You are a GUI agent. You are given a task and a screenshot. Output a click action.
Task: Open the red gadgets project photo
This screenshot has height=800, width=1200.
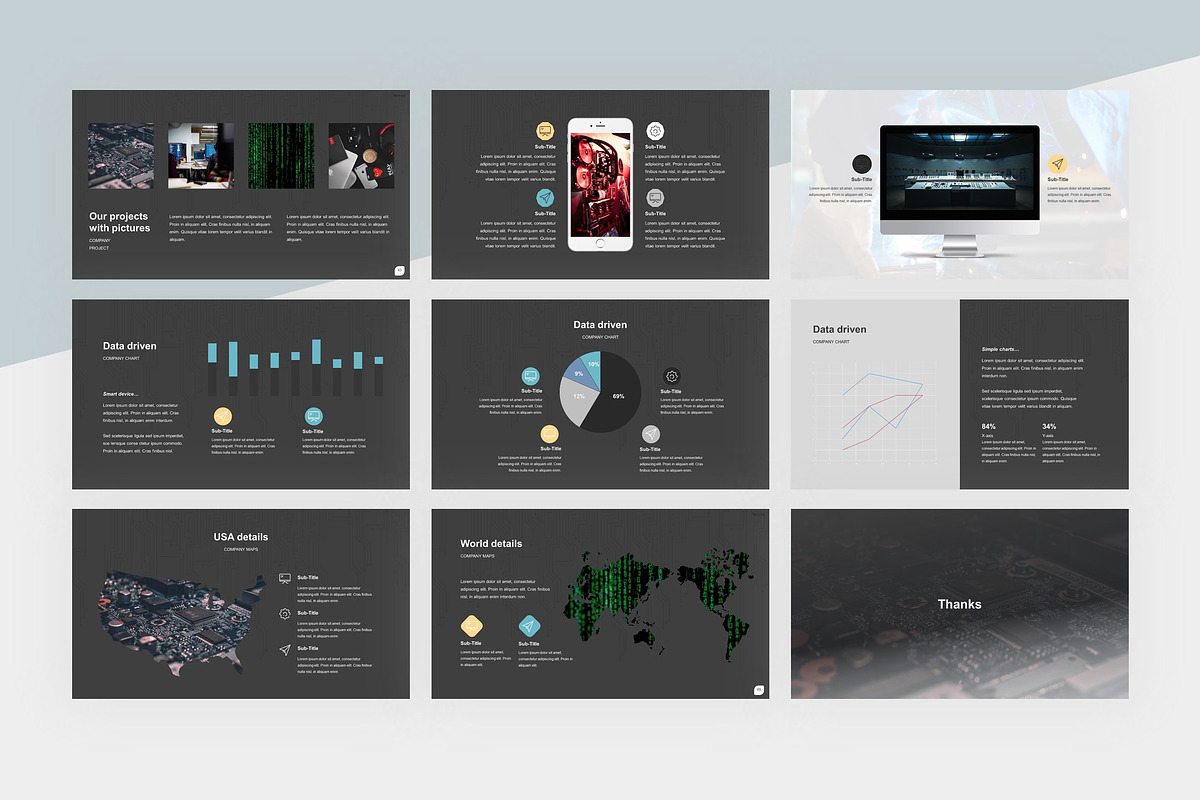tap(361, 155)
